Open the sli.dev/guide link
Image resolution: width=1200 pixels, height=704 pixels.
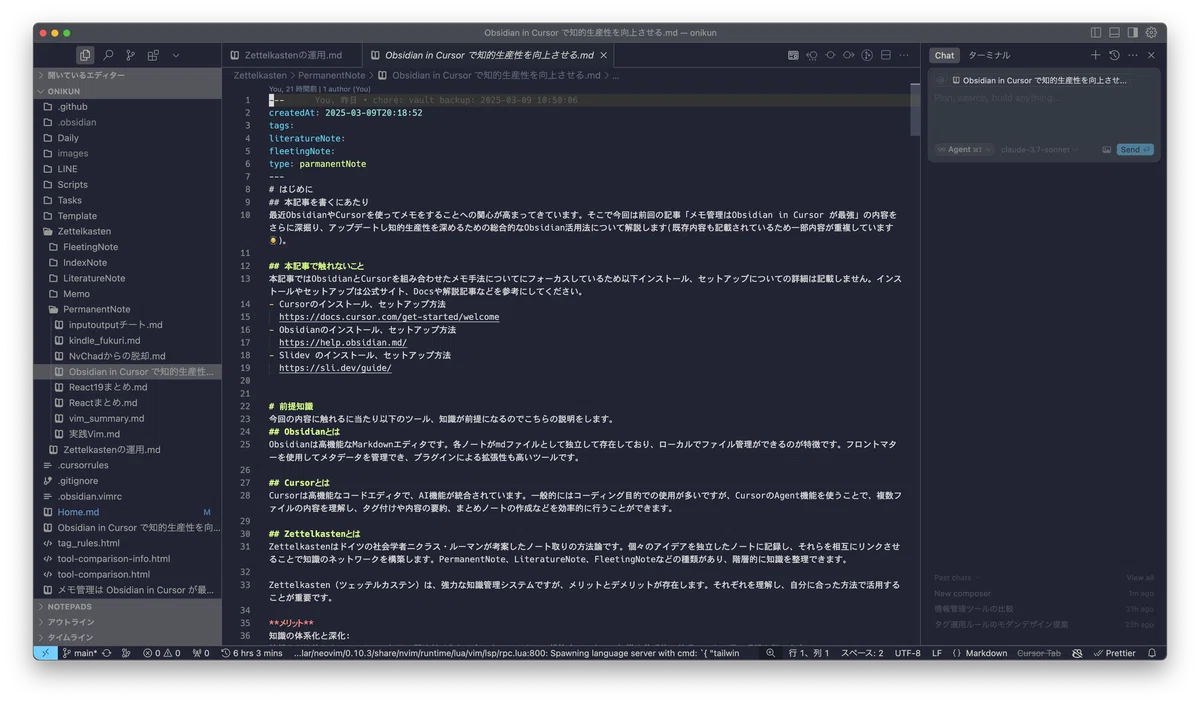point(335,368)
